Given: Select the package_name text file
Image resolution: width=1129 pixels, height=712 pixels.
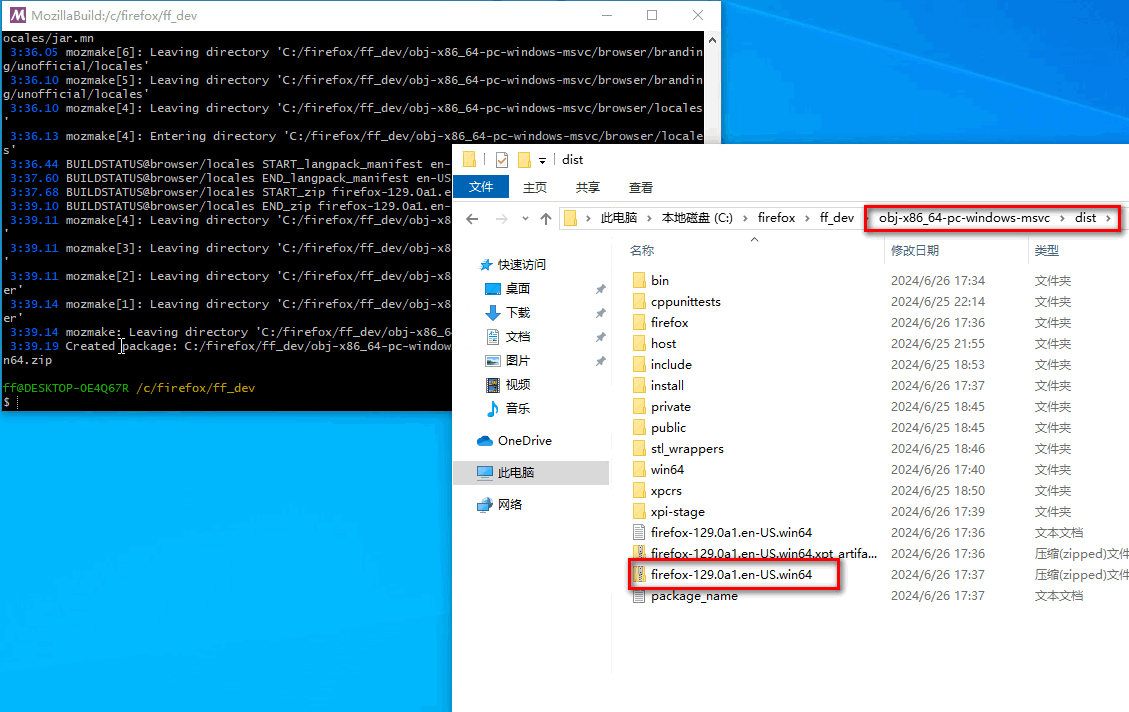Looking at the screenshot, I should pyautogui.click(x=694, y=596).
